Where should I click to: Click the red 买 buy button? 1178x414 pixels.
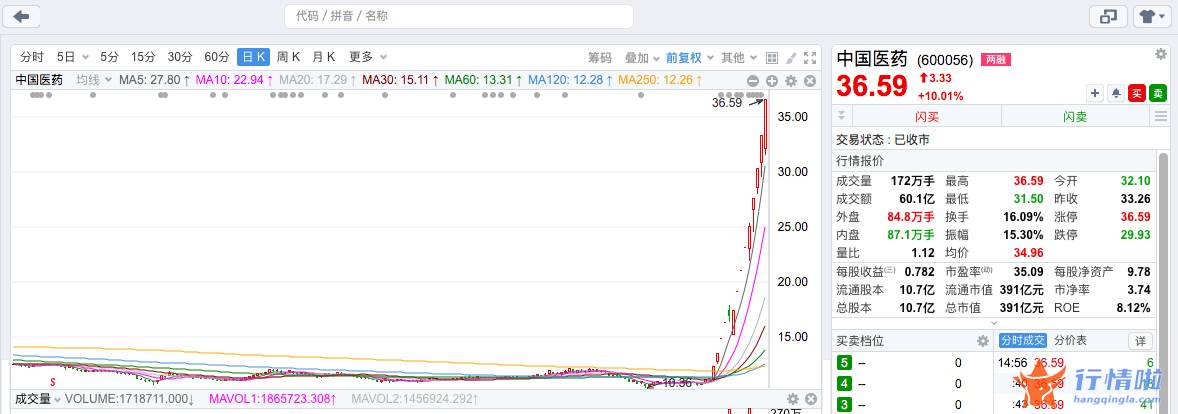[1137, 93]
